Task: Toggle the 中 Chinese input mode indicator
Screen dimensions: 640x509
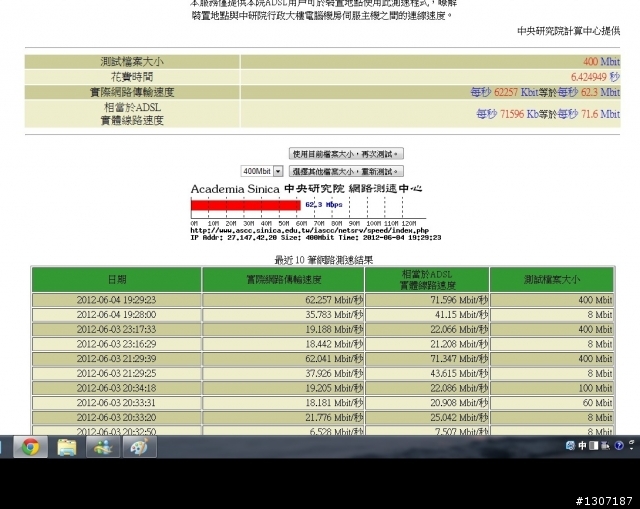Action: point(582,445)
